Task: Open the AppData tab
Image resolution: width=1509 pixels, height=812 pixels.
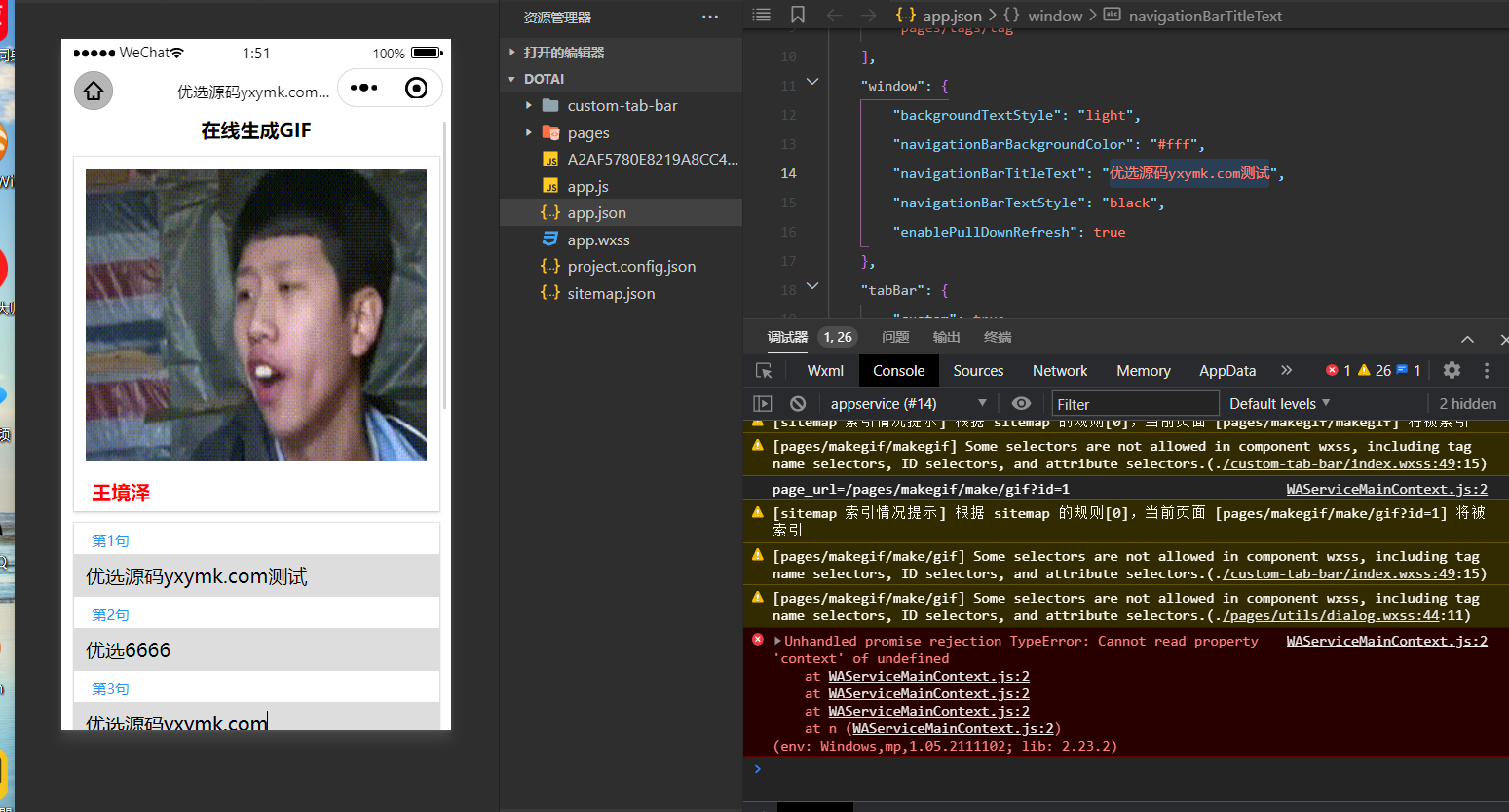Action: pyautogui.click(x=1227, y=371)
